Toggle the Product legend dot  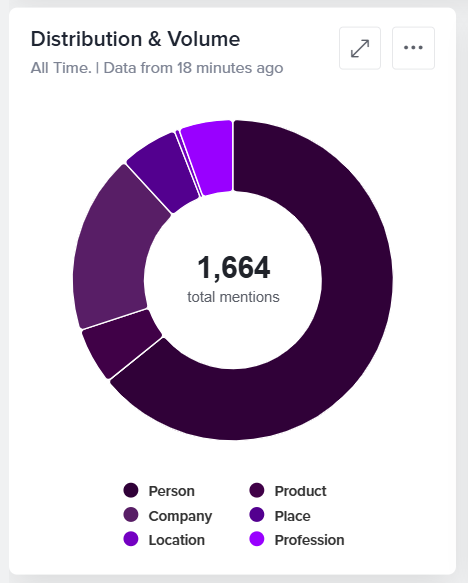click(x=257, y=490)
